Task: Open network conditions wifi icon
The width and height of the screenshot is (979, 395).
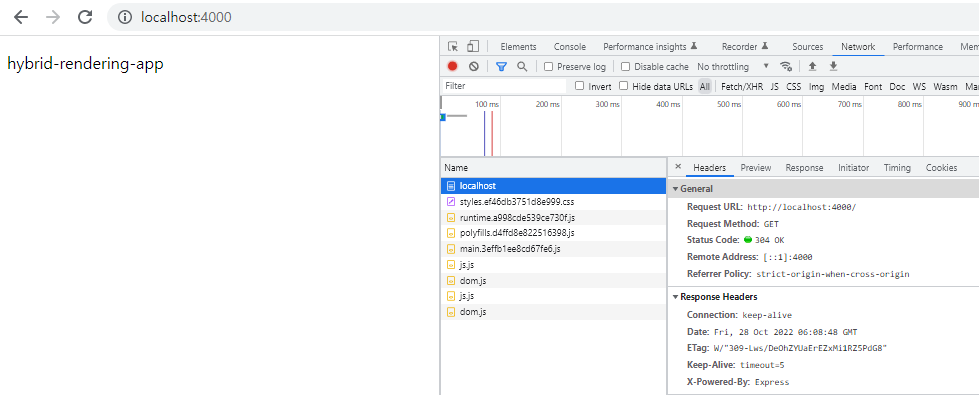Action: (786, 66)
